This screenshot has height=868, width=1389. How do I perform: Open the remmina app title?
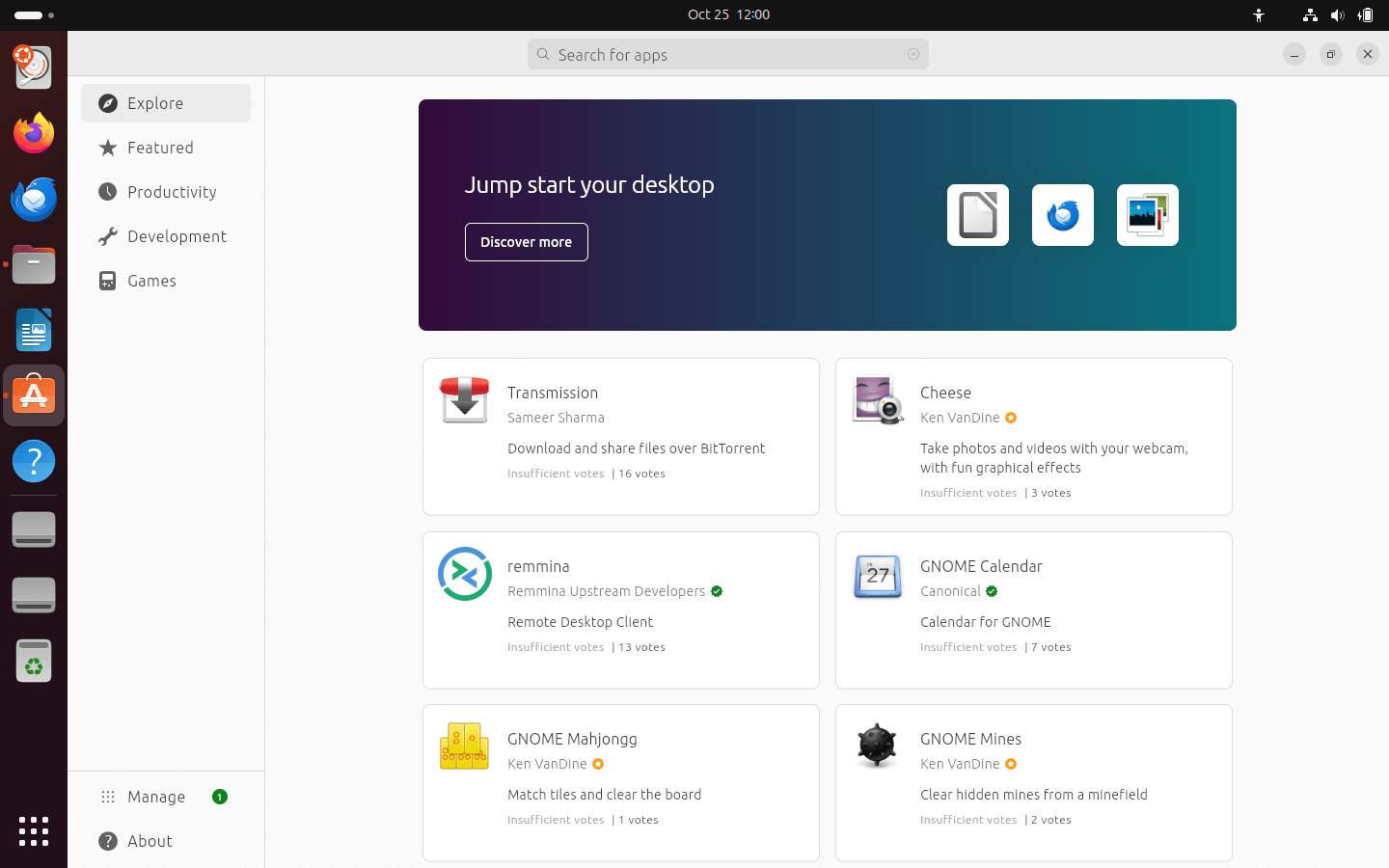[x=538, y=566]
